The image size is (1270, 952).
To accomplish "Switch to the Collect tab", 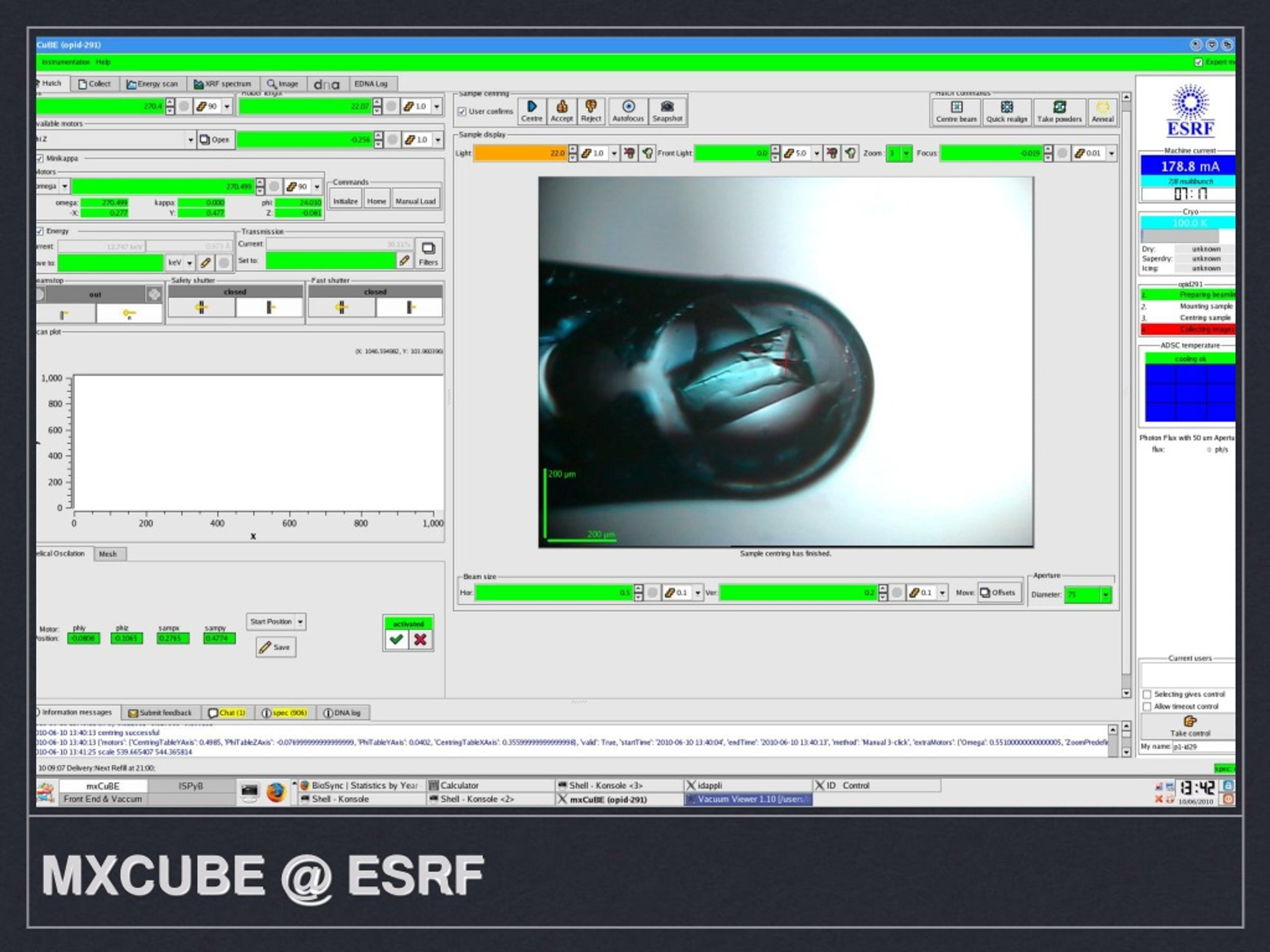I will (x=95, y=84).
